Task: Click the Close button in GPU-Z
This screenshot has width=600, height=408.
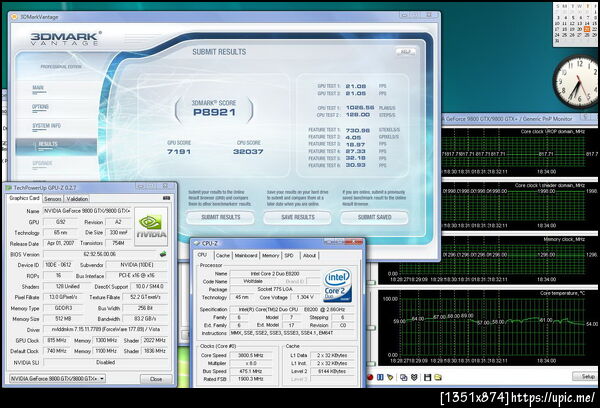Action: point(156,379)
